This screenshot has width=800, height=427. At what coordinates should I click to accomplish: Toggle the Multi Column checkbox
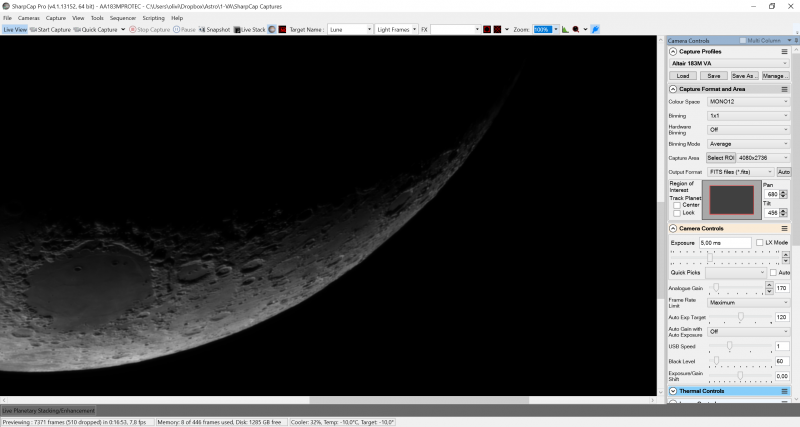(742, 40)
